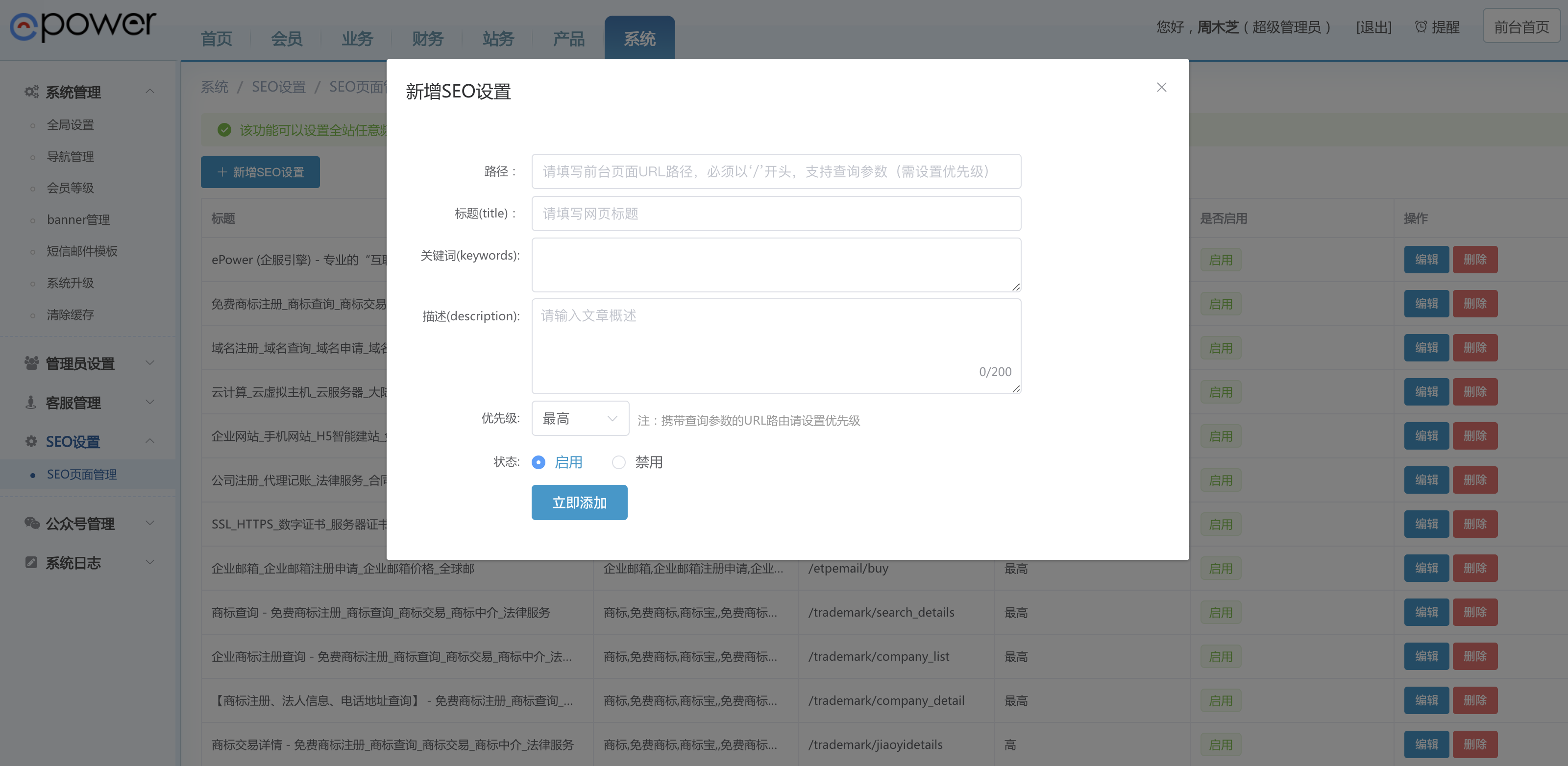Expand the 系统日志 sidebar section
The height and width of the screenshot is (766, 1568).
(150, 562)
